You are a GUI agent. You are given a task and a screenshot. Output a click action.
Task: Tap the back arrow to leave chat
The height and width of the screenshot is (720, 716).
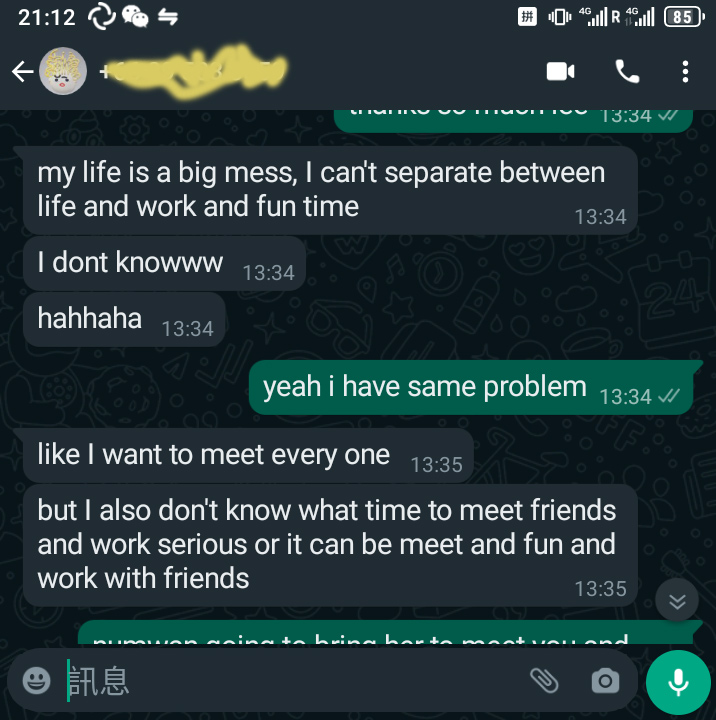tap(23, 72)
